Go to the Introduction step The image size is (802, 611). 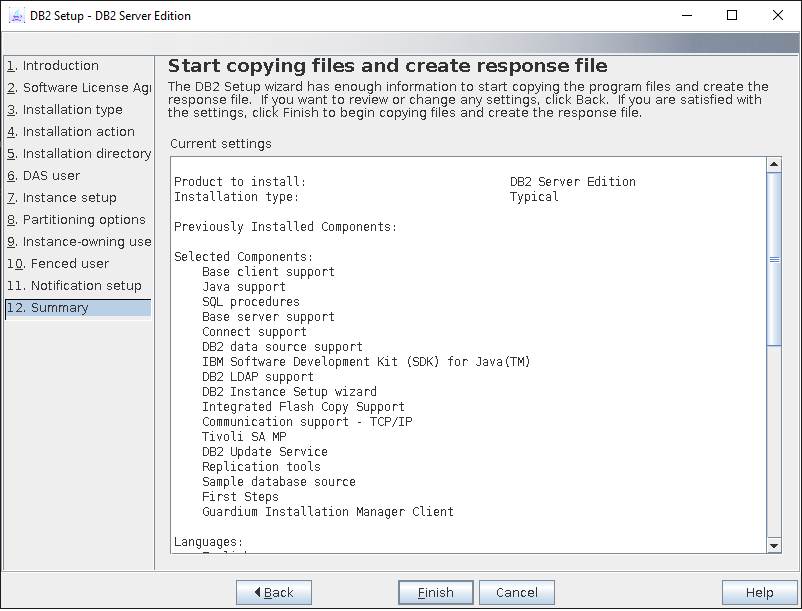(60, 66)
